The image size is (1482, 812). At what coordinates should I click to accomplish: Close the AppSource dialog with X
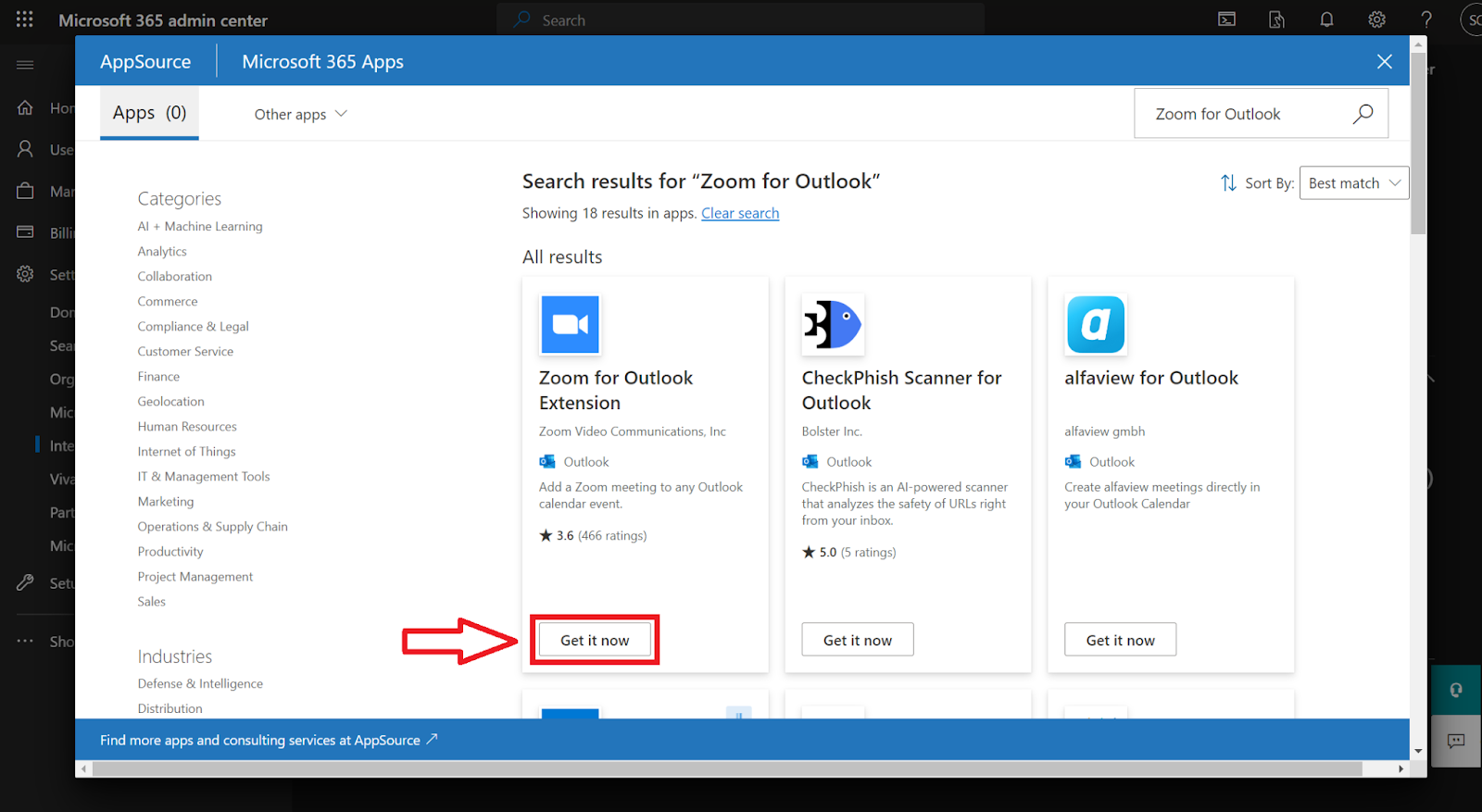point(1384,61)
